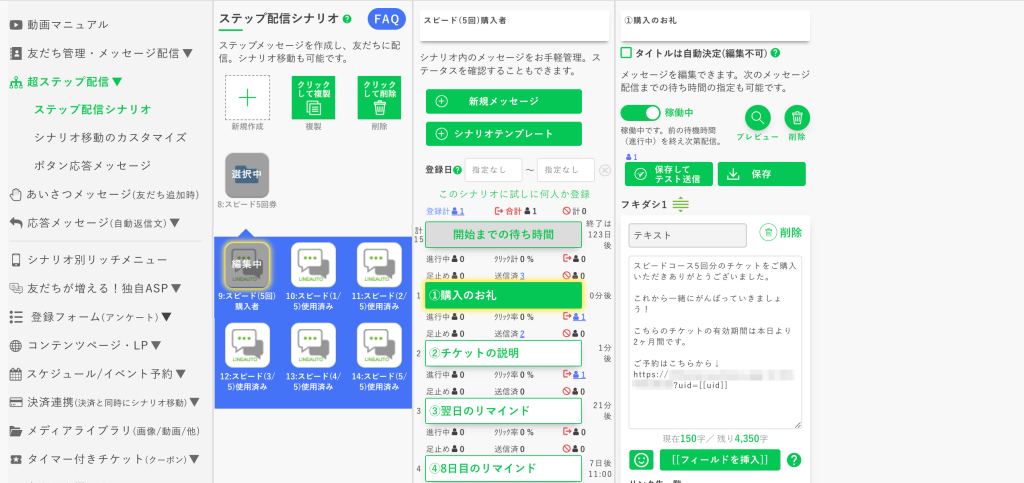This screenshot has height=483, width=1024.
Task: Click help icon next to 登録日
Action: click(x=458, y=170)
